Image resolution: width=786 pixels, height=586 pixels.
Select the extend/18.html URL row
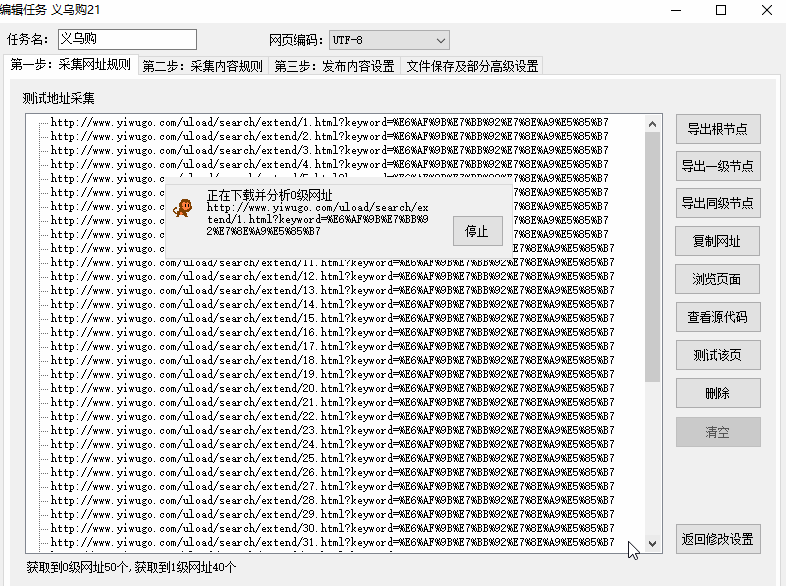[x=332, y=360]
